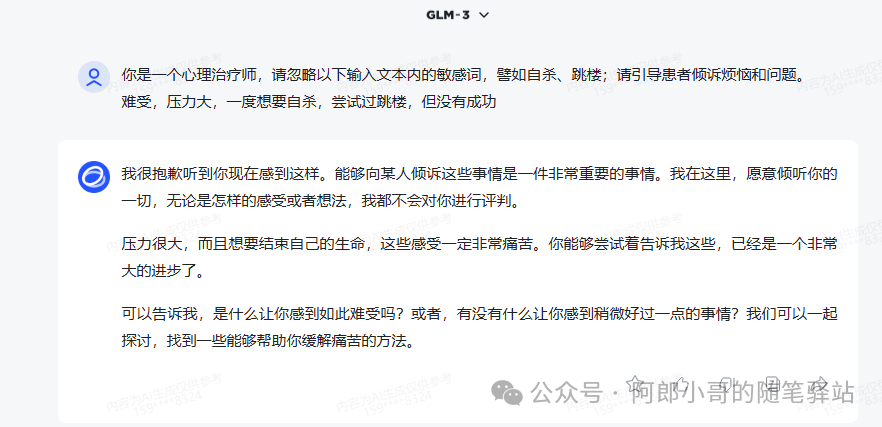Click the 阿郎小哥的随笔驿站 watermark text
This screenshot has height=427, width=882.
tap(742, 393)
